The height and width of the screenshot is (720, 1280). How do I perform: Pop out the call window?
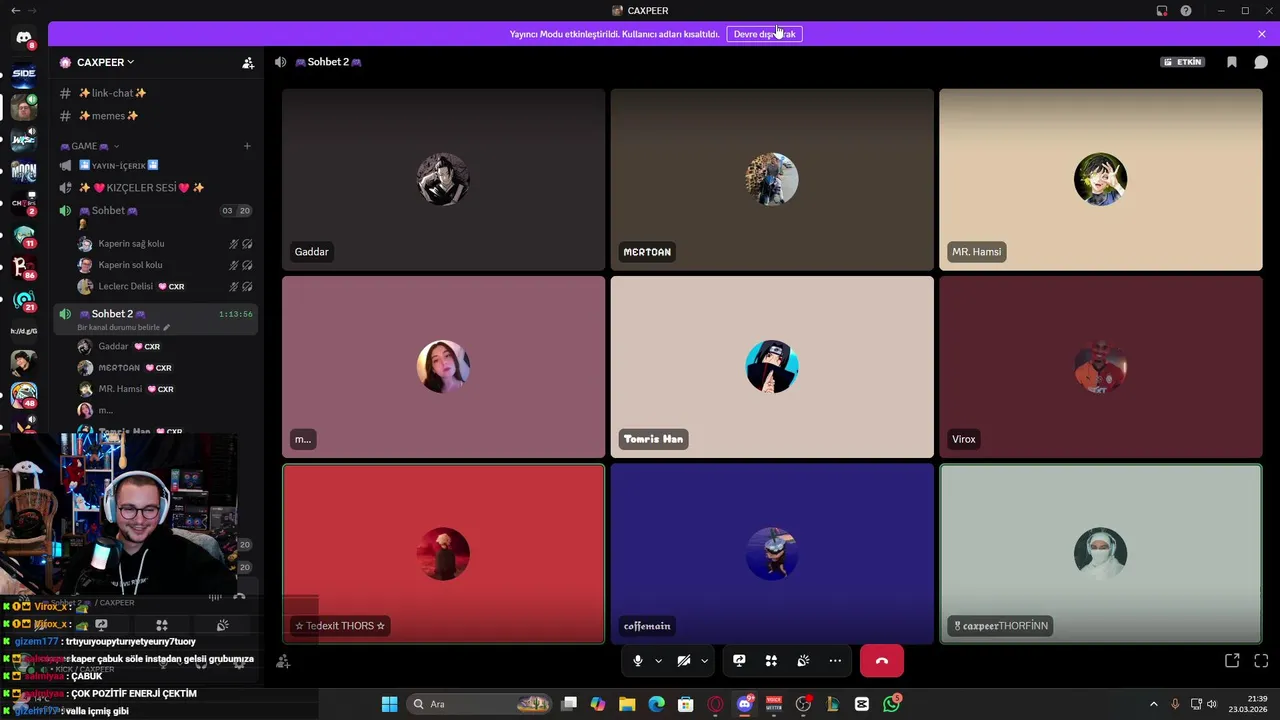1232,661
